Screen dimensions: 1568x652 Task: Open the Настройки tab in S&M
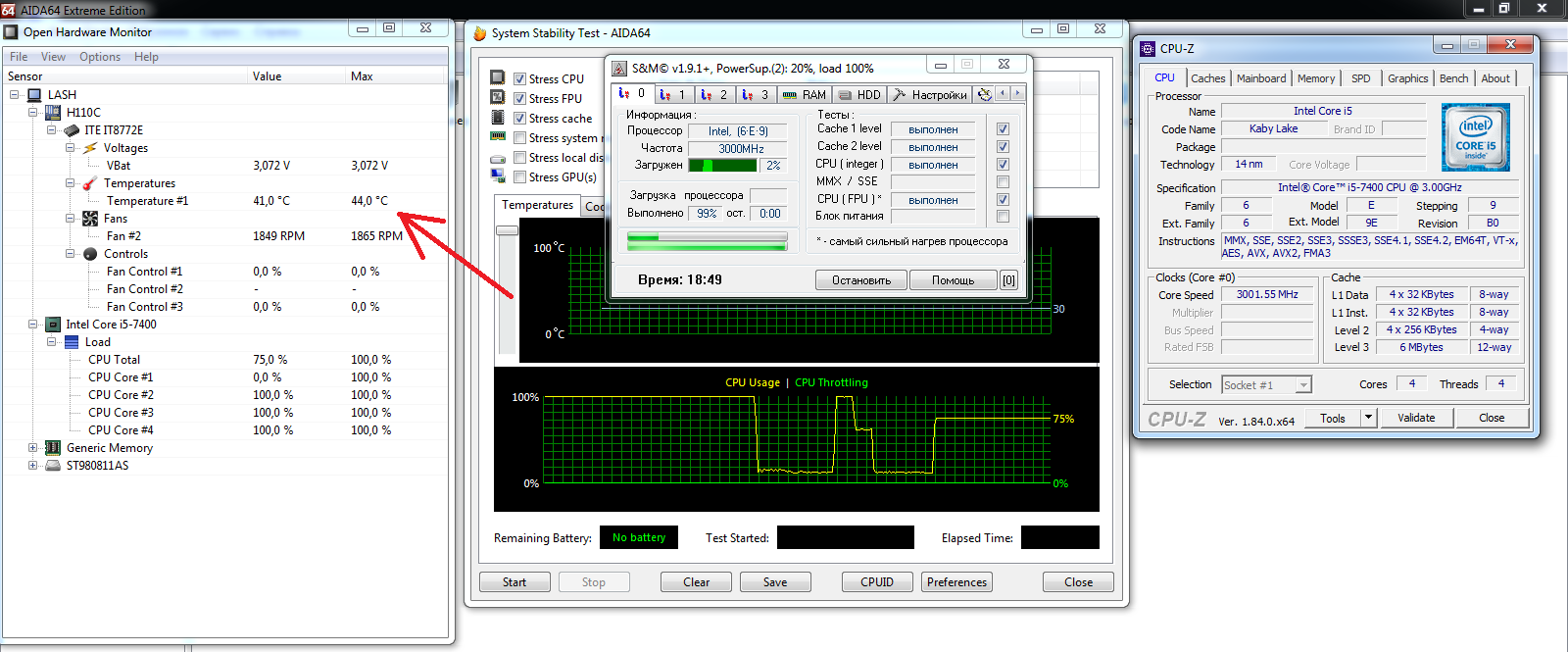(930, 94)
